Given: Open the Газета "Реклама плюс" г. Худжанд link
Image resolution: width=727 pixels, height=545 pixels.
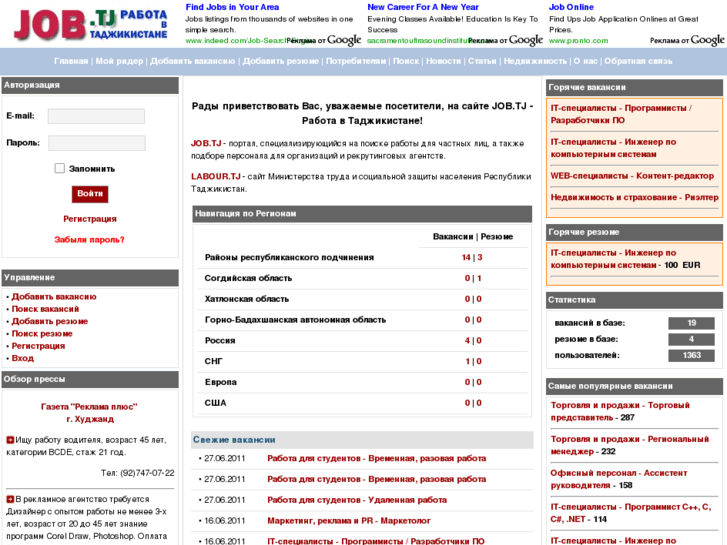Looking at the screenshot, I should (x=89, y=413).
